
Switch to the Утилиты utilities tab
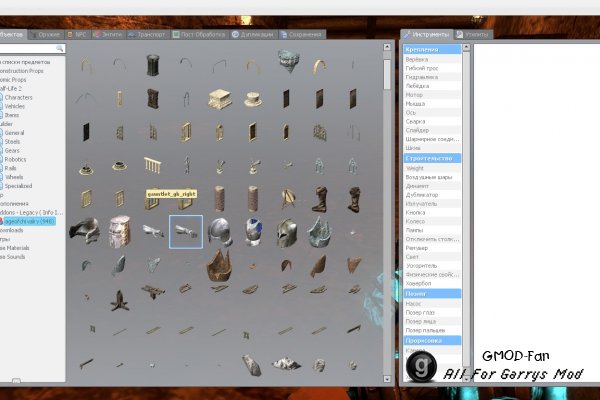click(x=473, y=34)
